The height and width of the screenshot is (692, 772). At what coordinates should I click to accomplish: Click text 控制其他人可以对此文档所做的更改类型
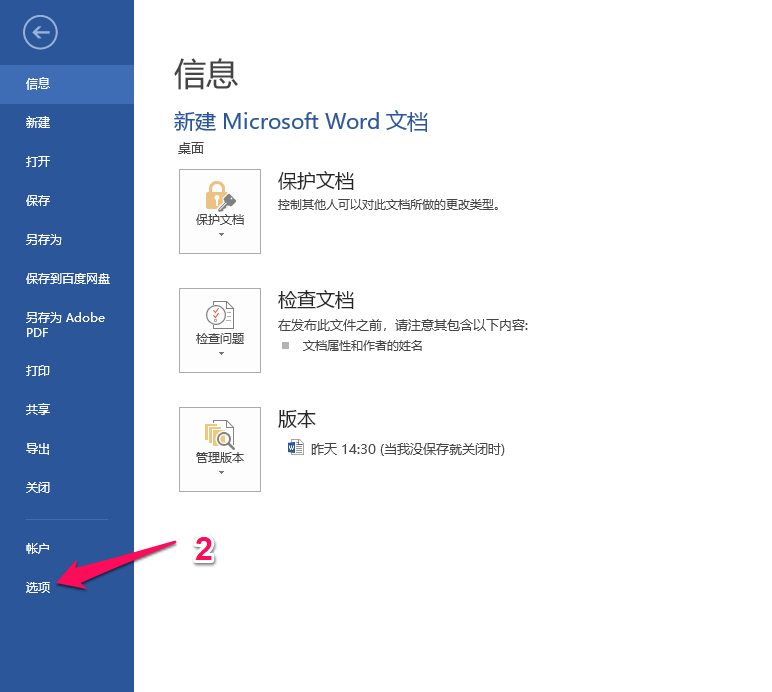[389, 205]
